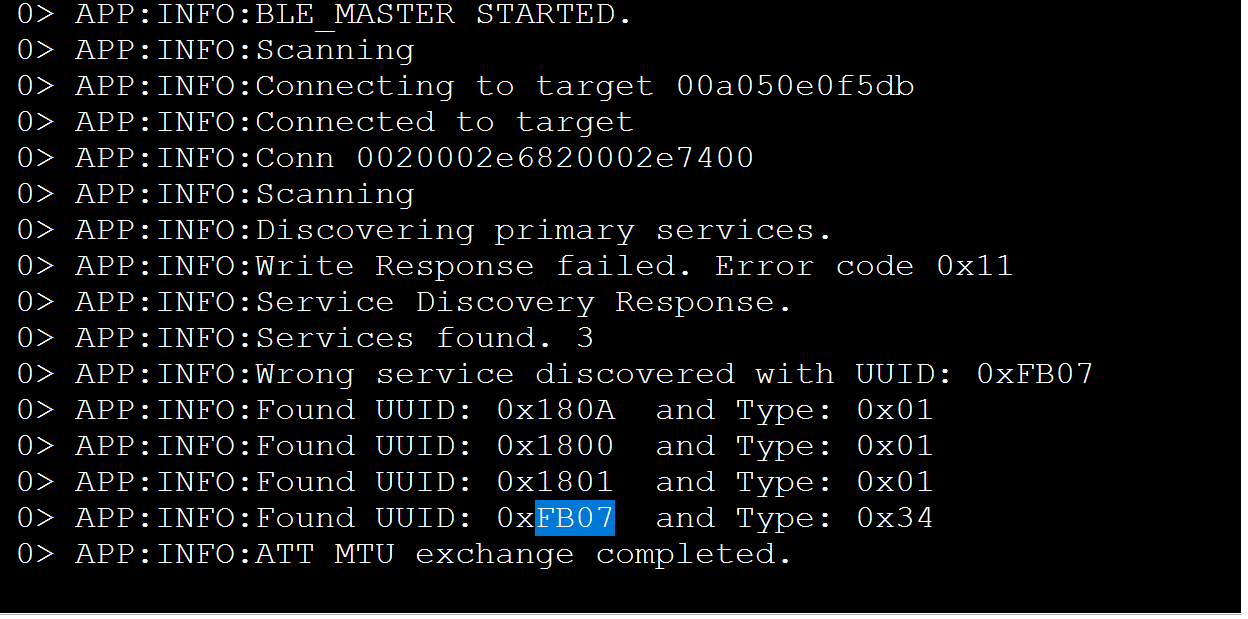Screen dimensions: 1248x619
Task: Click the Error code 0x11 text
Action: tap(864, 266)
